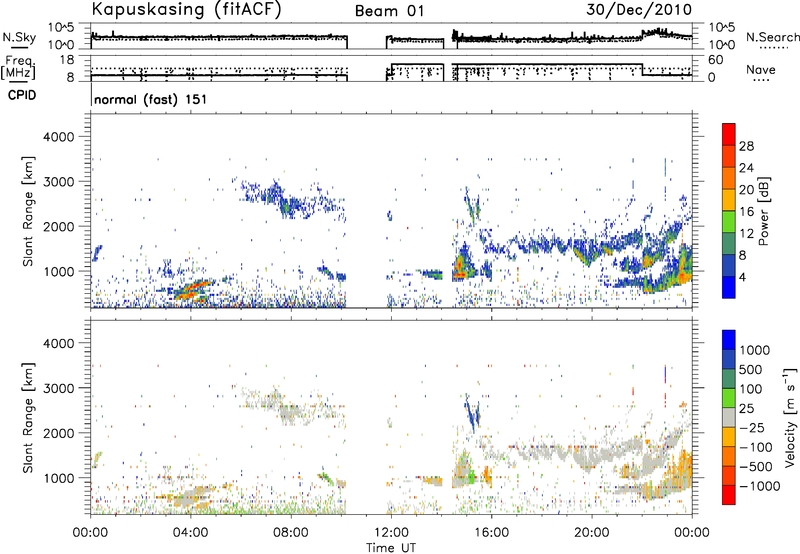
Task: Select the -100 label on Velocity colorbar
Action: (x=756, y=447)
